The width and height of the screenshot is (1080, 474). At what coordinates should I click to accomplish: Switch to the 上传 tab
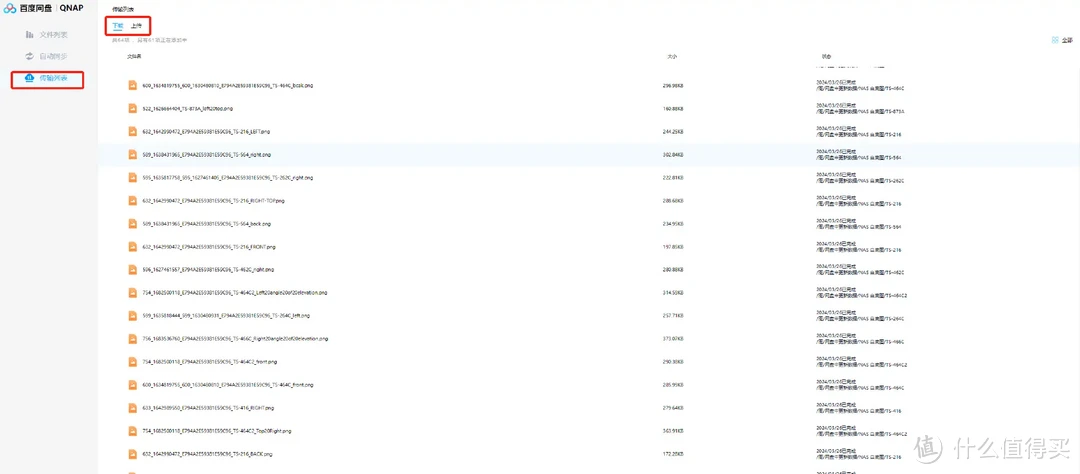click(x=136, y=26)
